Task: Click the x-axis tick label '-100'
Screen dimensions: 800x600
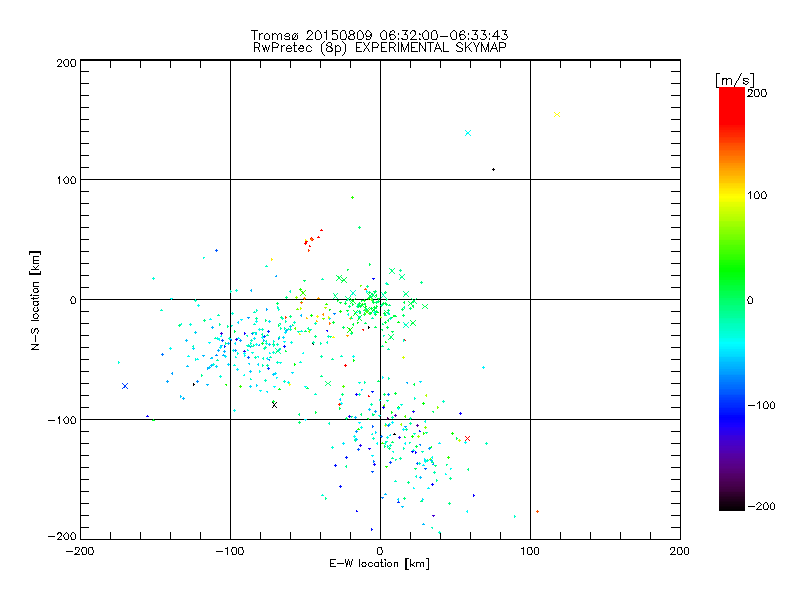Action: pyautogui.click(x=230, y=551)
